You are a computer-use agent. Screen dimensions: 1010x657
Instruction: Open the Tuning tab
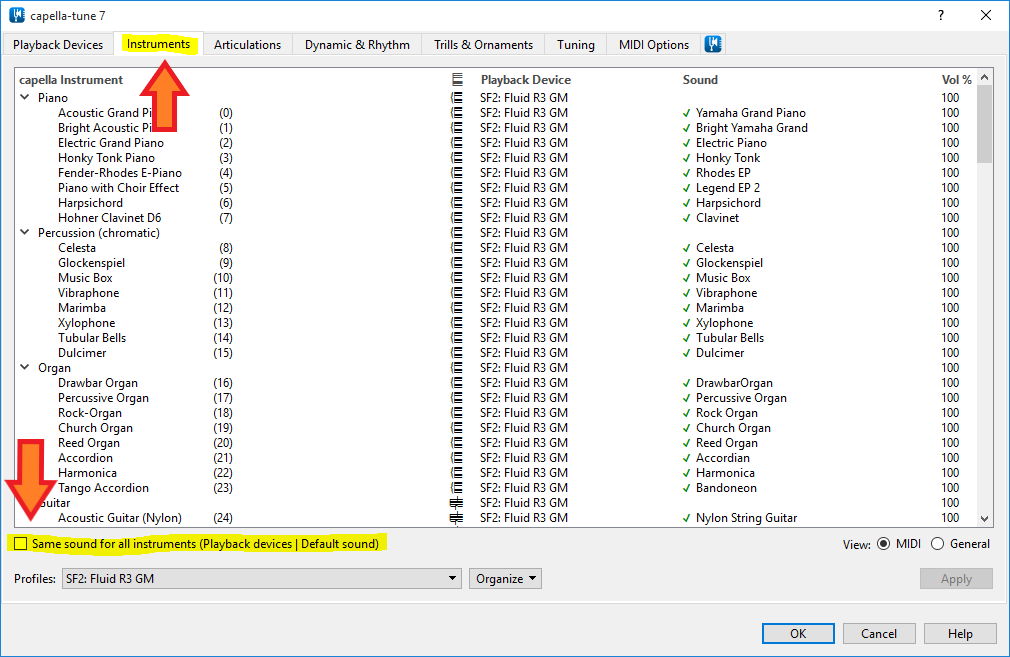[x=576, y=44]
